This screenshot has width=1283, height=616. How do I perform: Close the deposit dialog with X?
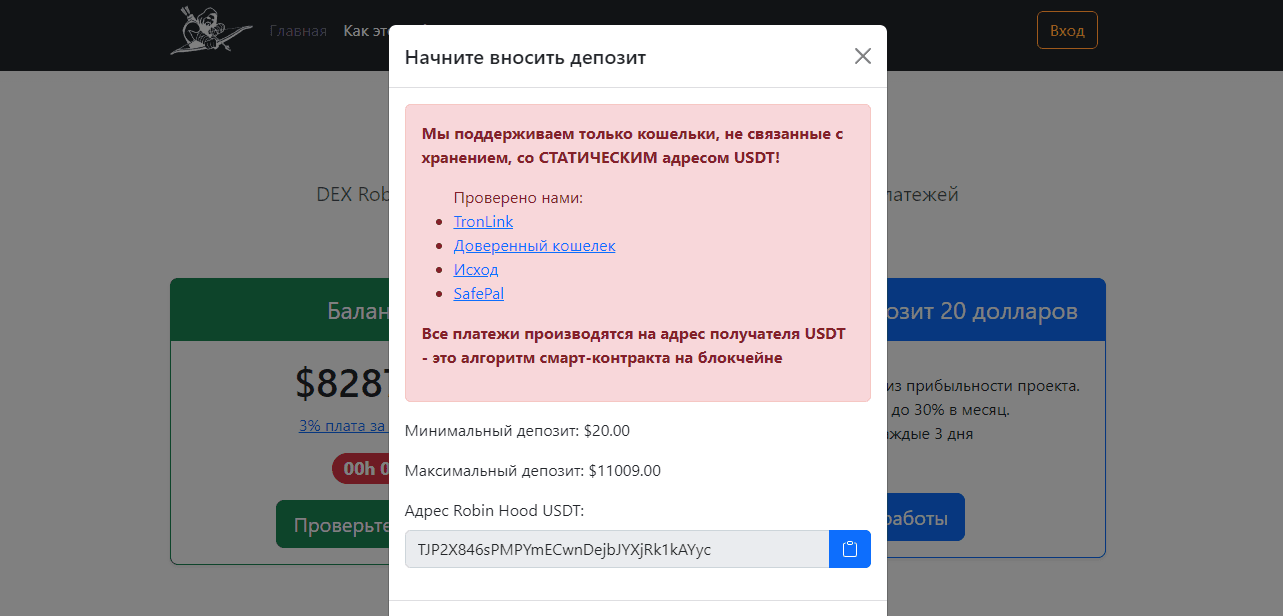863,56
